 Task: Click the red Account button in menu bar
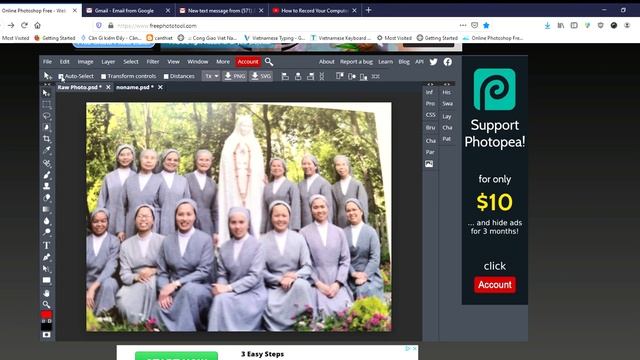[x=248, y=62]
